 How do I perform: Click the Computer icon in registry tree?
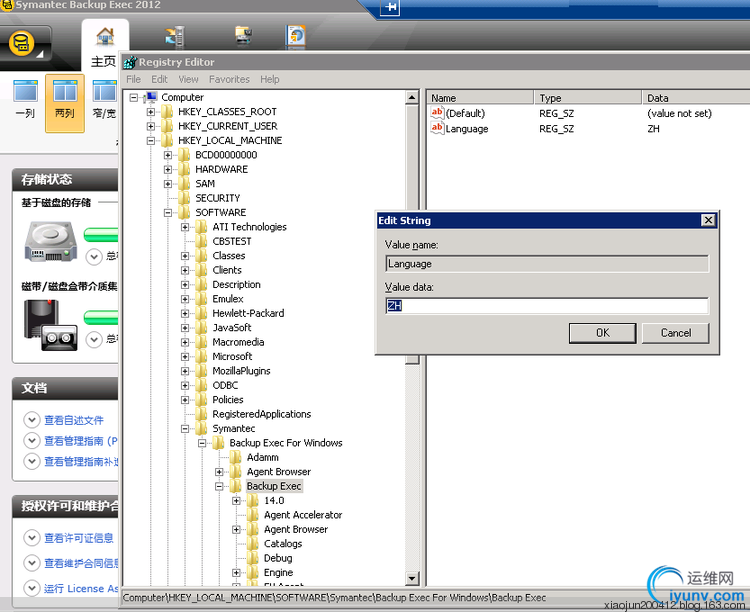click(151, 97)
